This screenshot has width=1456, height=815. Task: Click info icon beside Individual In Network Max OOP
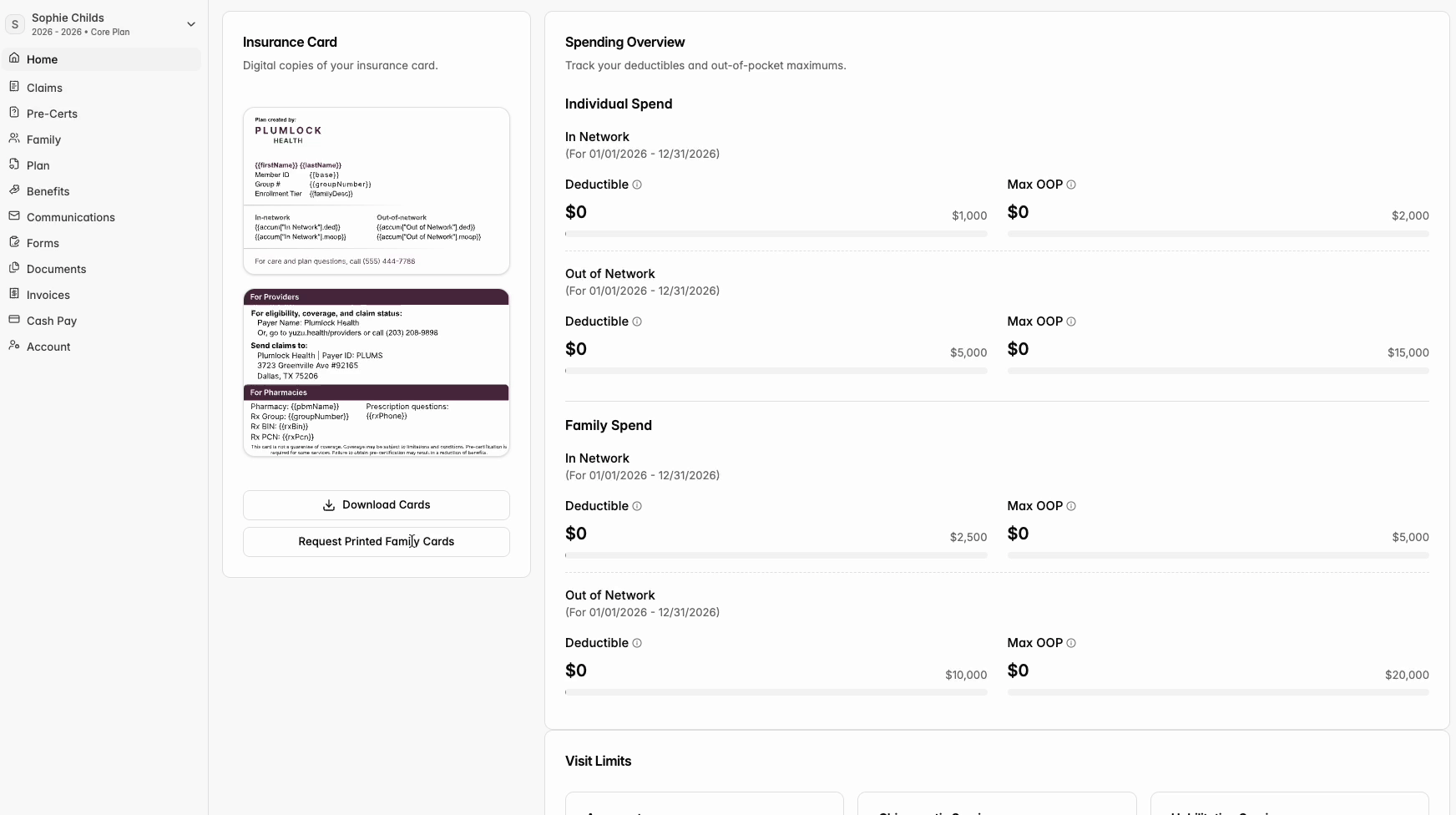[1071, 185]
